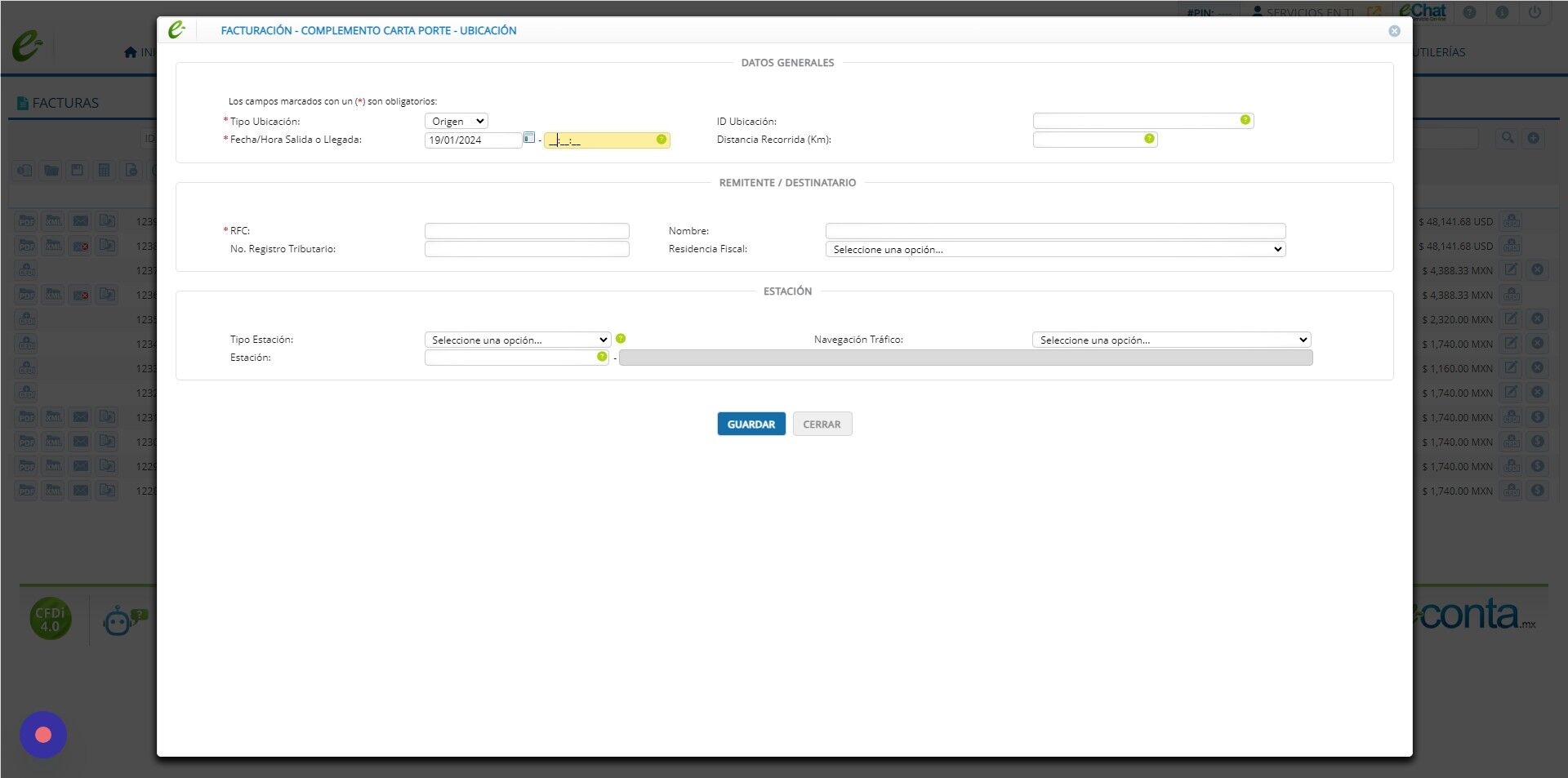Viewport: 1568px width, 778px height.
Task: Click the GUARDAR button
Action: [x=751, y=424]
